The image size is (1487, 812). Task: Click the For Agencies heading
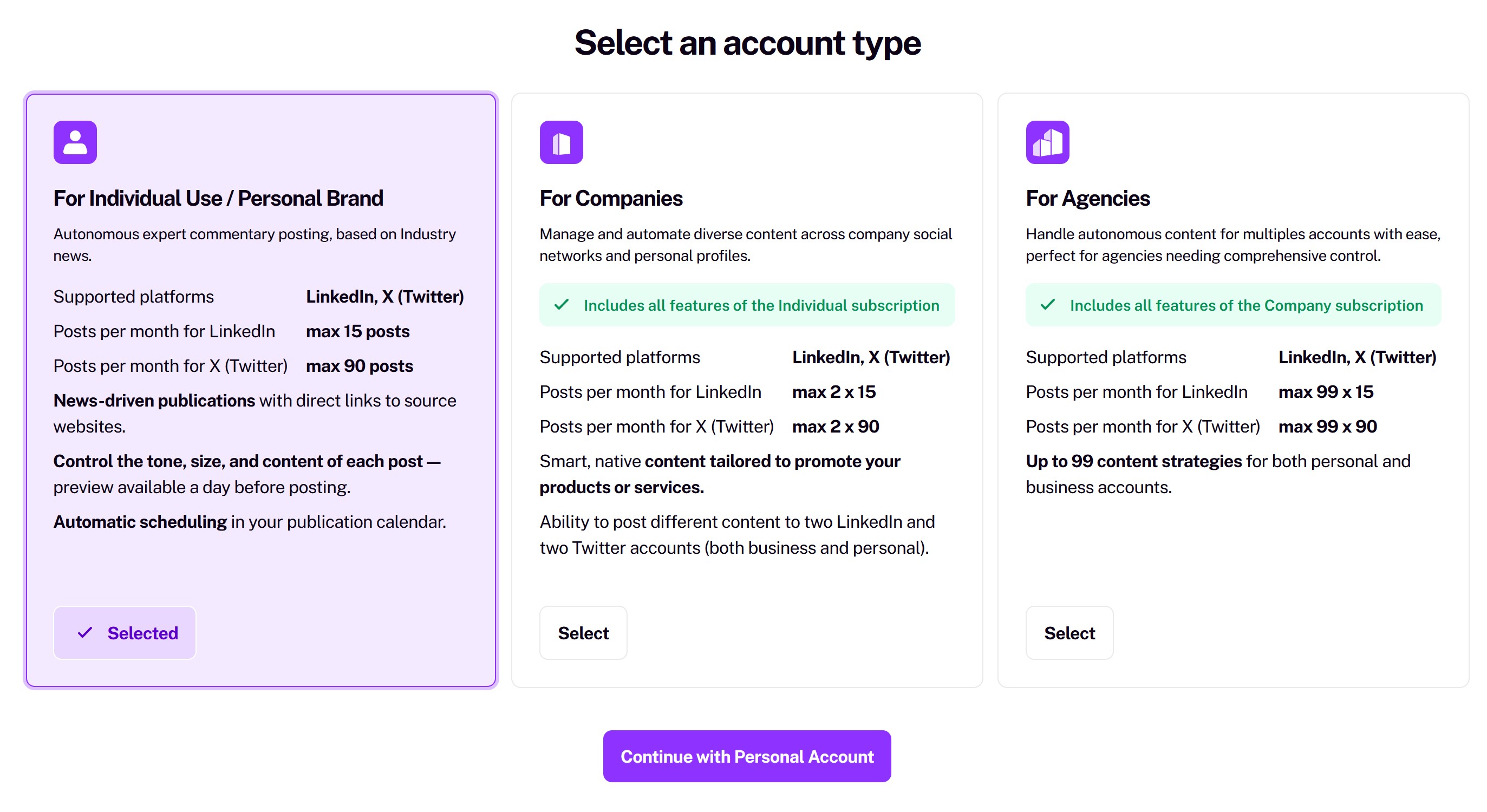coord(1087,199)
